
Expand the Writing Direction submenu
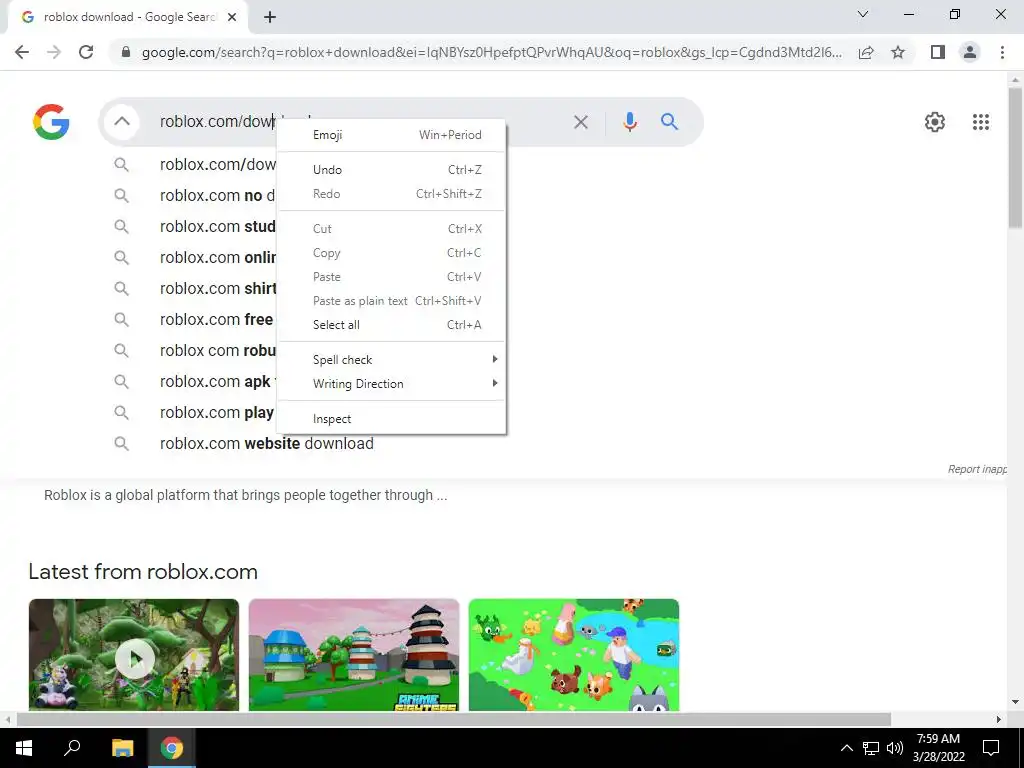click(391, 384)
